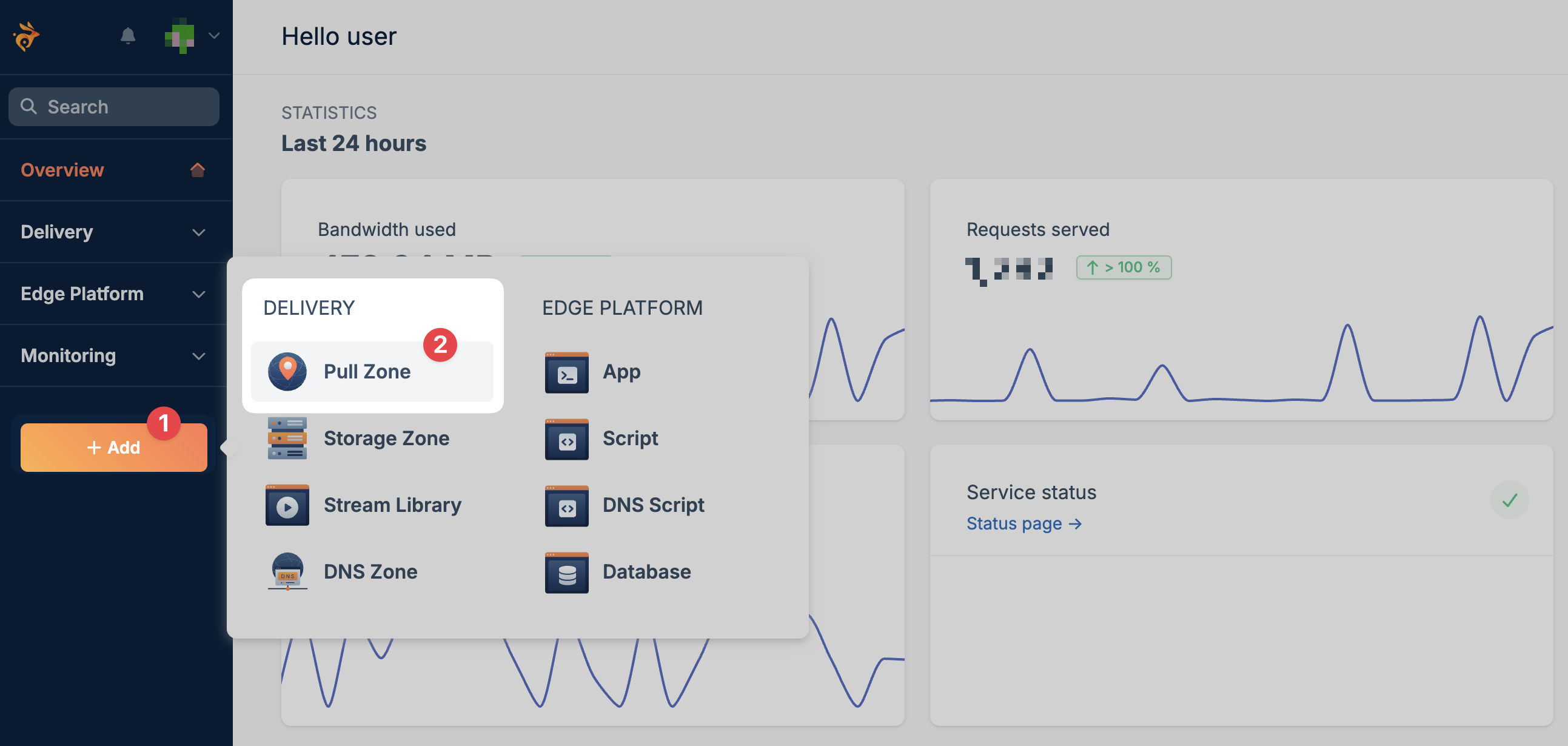Click the Database icon
Screen dimensions: 1568x746
(x=566, y=573)
